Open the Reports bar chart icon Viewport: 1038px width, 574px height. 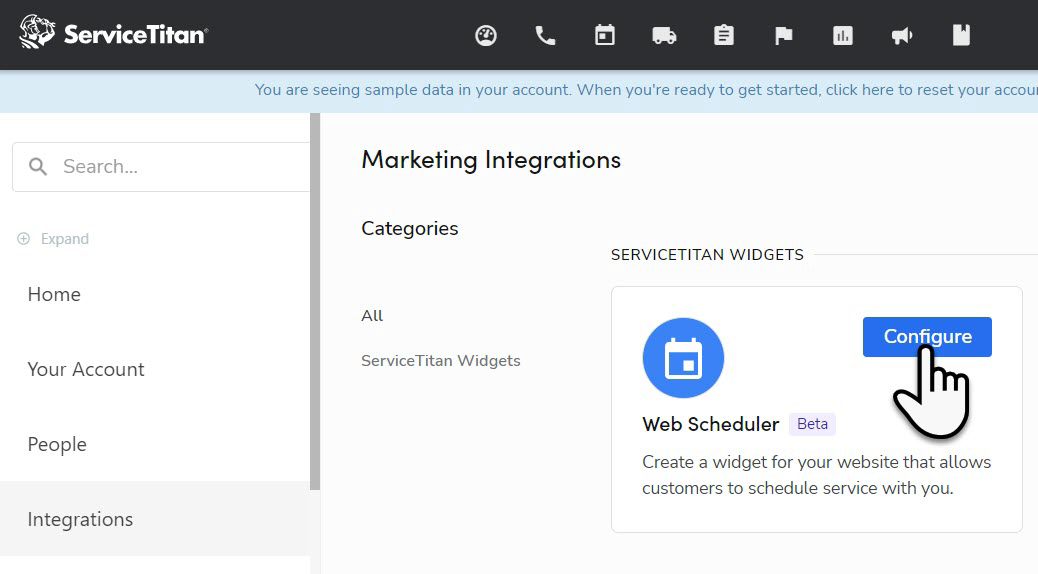tap(843, 36)
